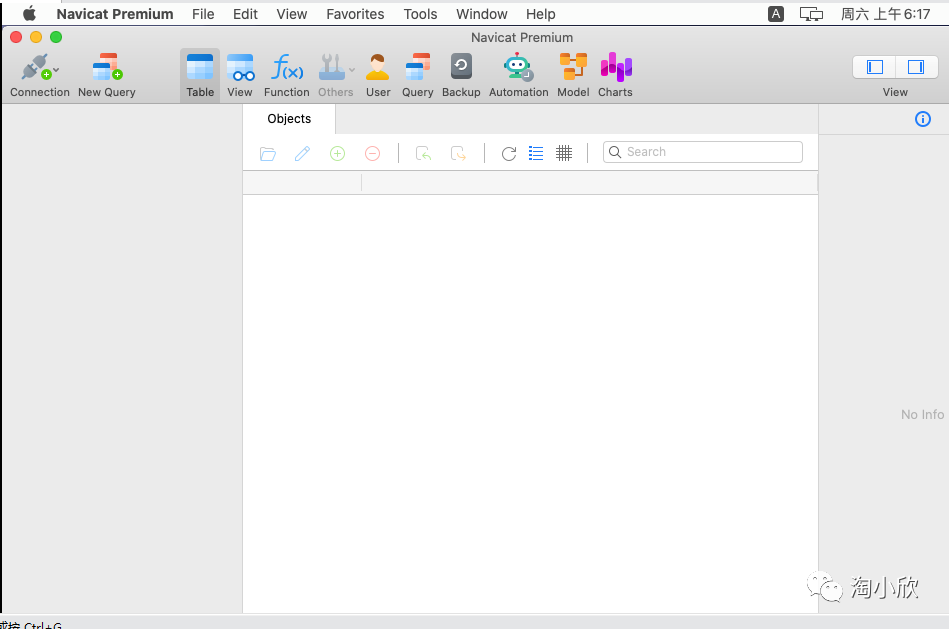Refresh the objects list
949x629 pixels.
(x=509, y=154)
